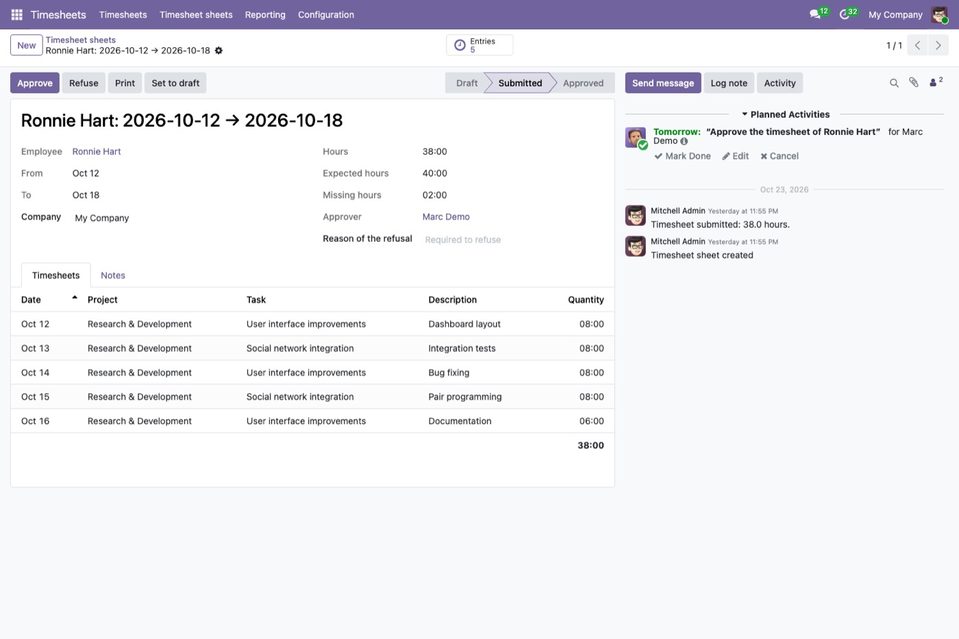This screenshot has width=959, height=639.
Task: Create a New timesheet sheet
Action: pyautogui.click(x=26, y=45)
